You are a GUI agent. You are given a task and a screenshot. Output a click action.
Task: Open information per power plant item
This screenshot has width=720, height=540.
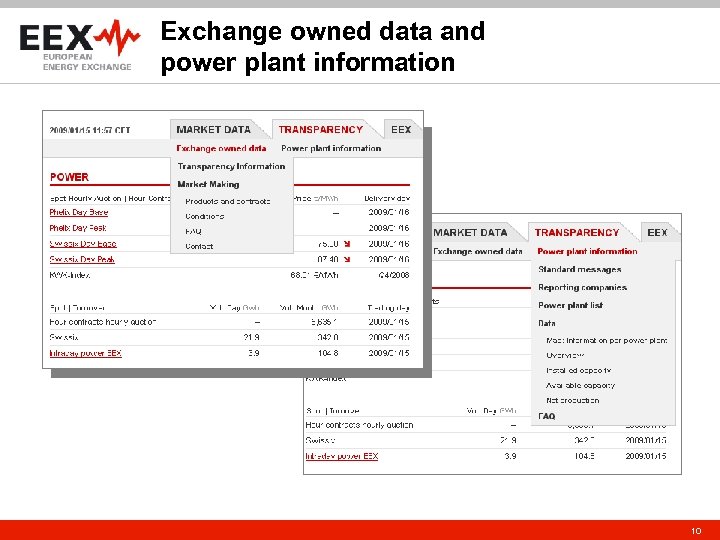(x=607, y=340)
